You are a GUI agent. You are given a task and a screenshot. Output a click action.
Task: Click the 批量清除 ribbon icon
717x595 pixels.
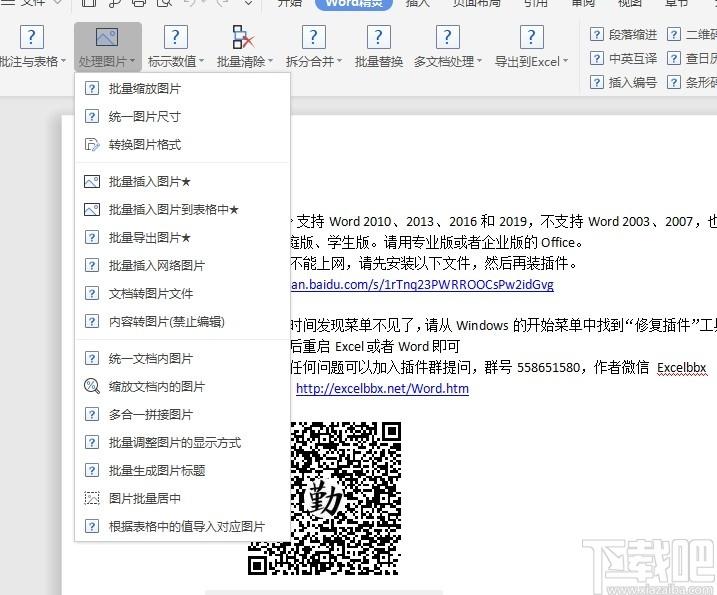coord(243,37)
